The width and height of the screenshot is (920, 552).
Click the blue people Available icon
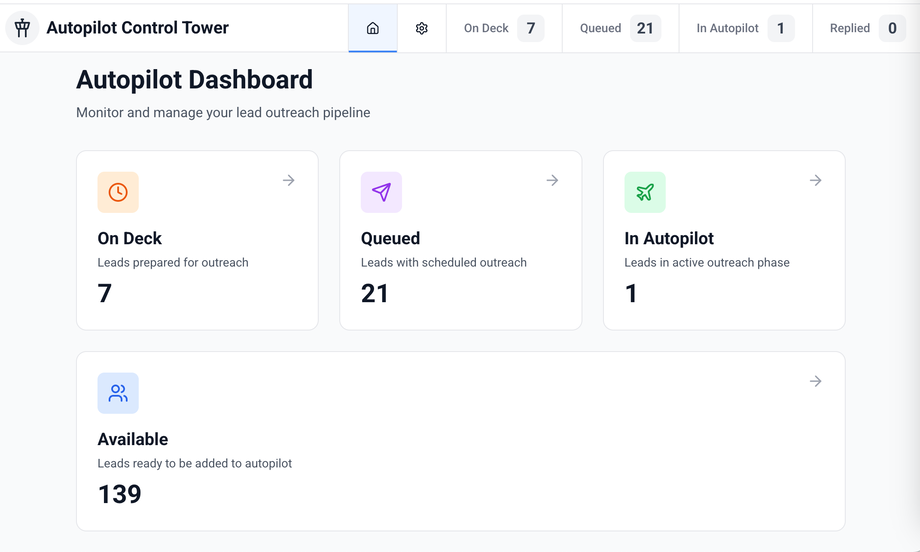[x=118, y=393]
